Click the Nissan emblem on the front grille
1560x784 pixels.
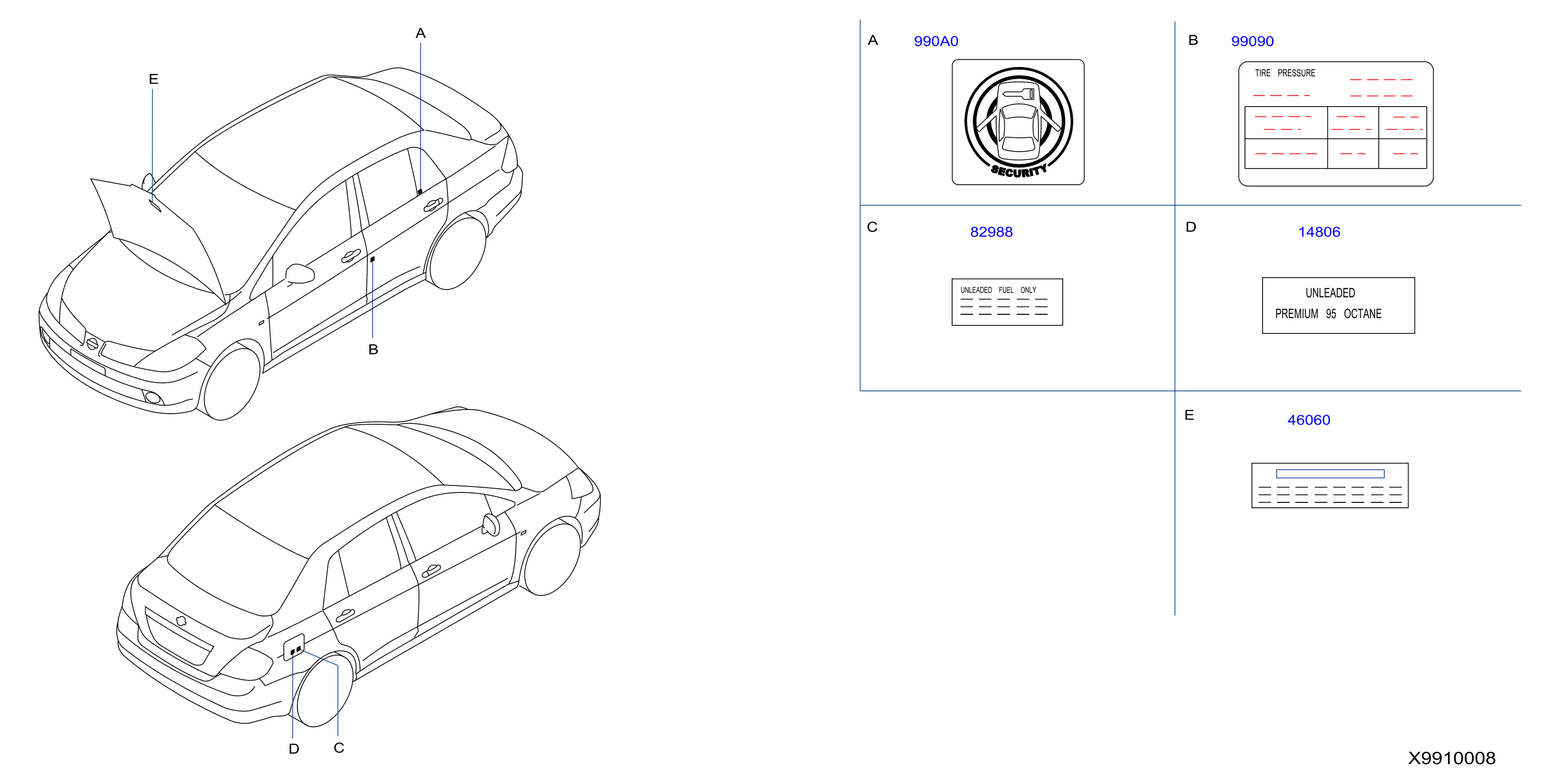pos(92,343)
